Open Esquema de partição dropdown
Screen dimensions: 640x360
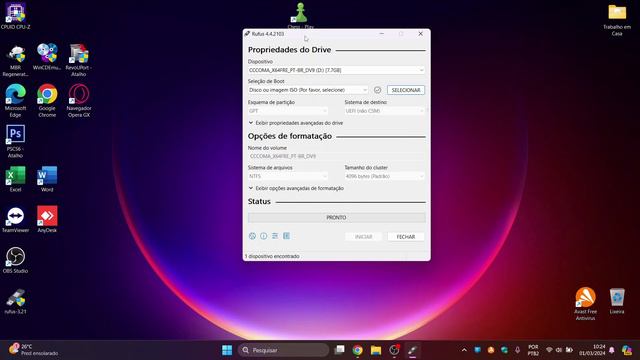288,111
